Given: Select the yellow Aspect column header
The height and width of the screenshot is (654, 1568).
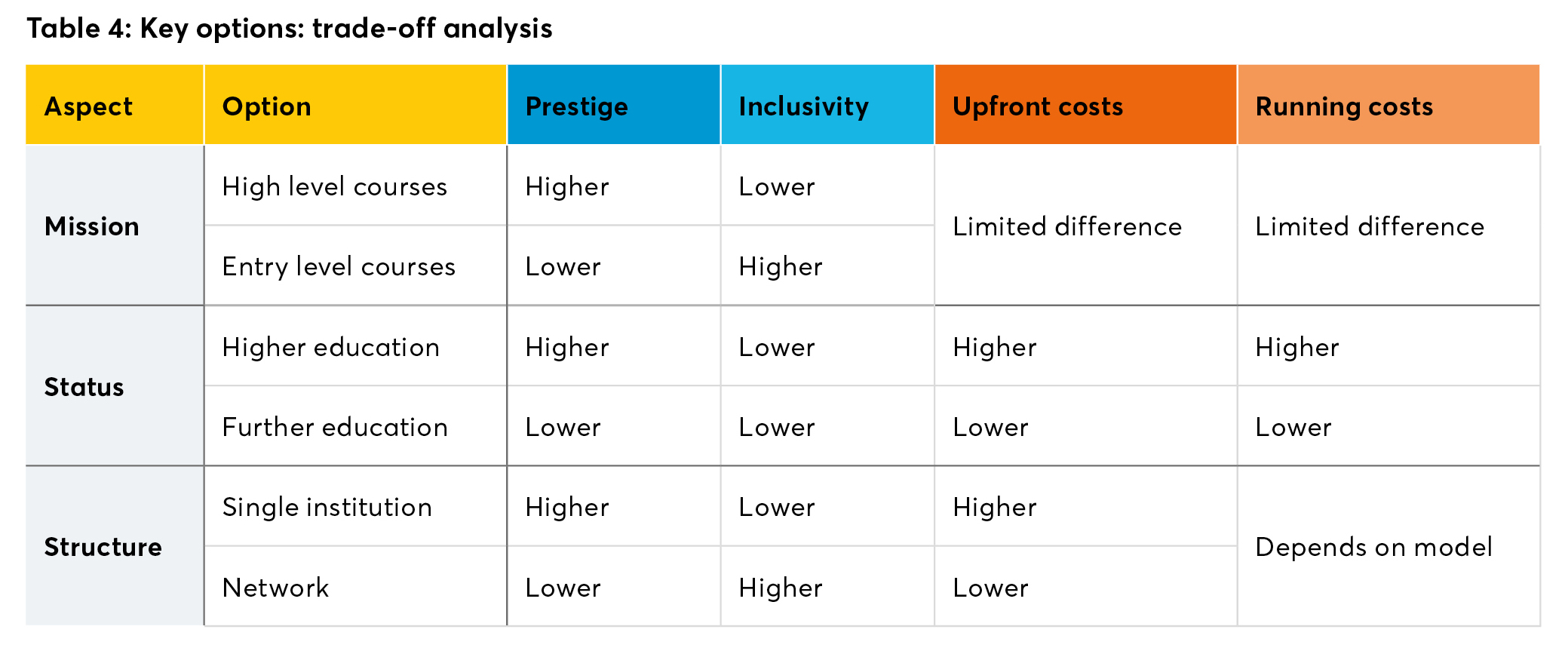Looking at the screenshot, I should 89,106.
